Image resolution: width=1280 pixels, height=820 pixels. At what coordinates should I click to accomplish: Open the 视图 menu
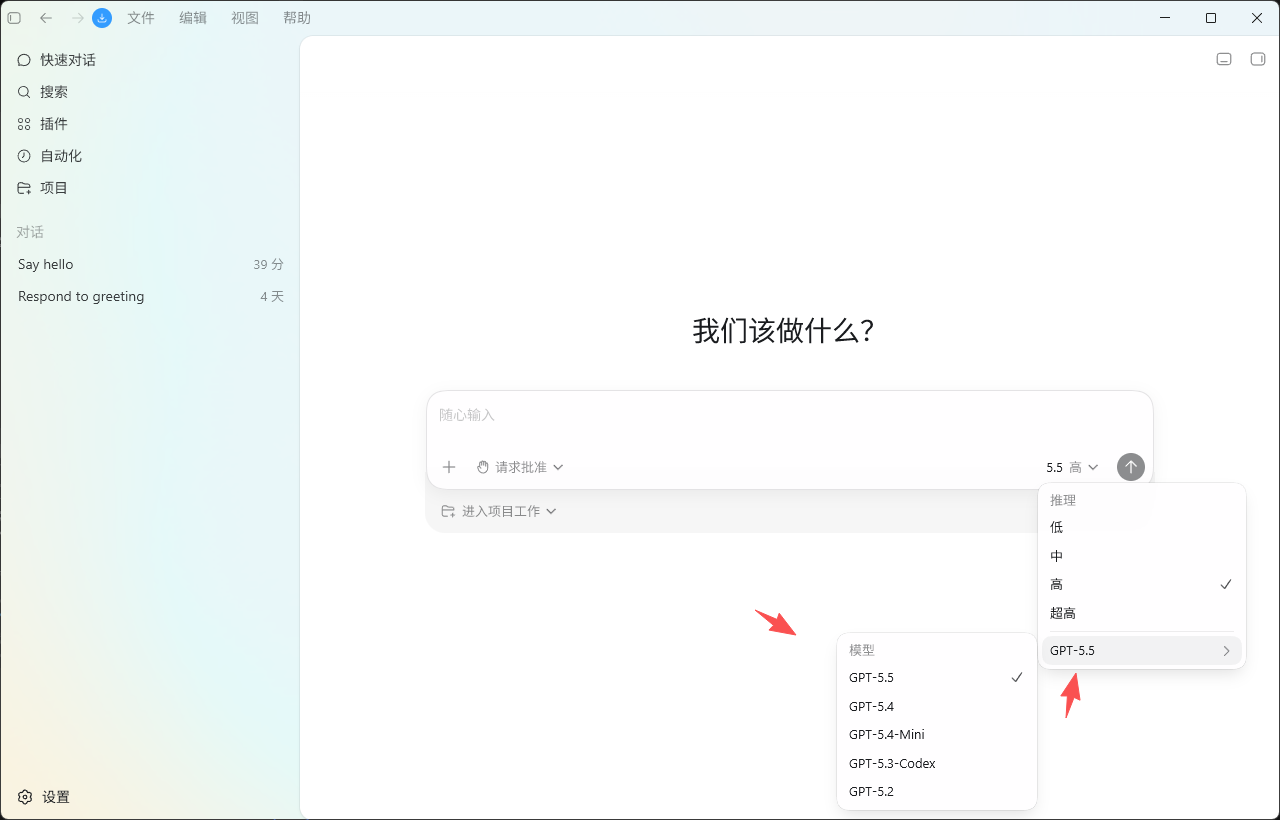pos(245,18)
